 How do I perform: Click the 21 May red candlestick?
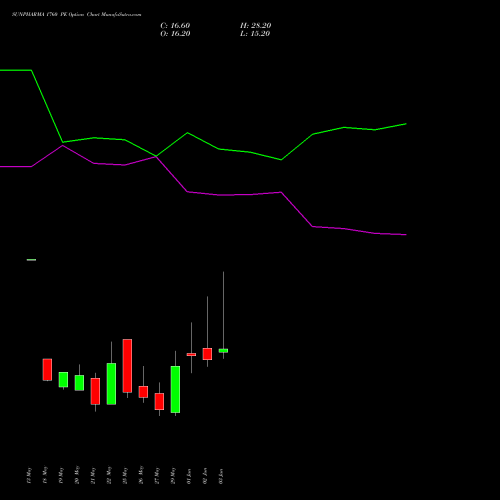coord(95,391)
